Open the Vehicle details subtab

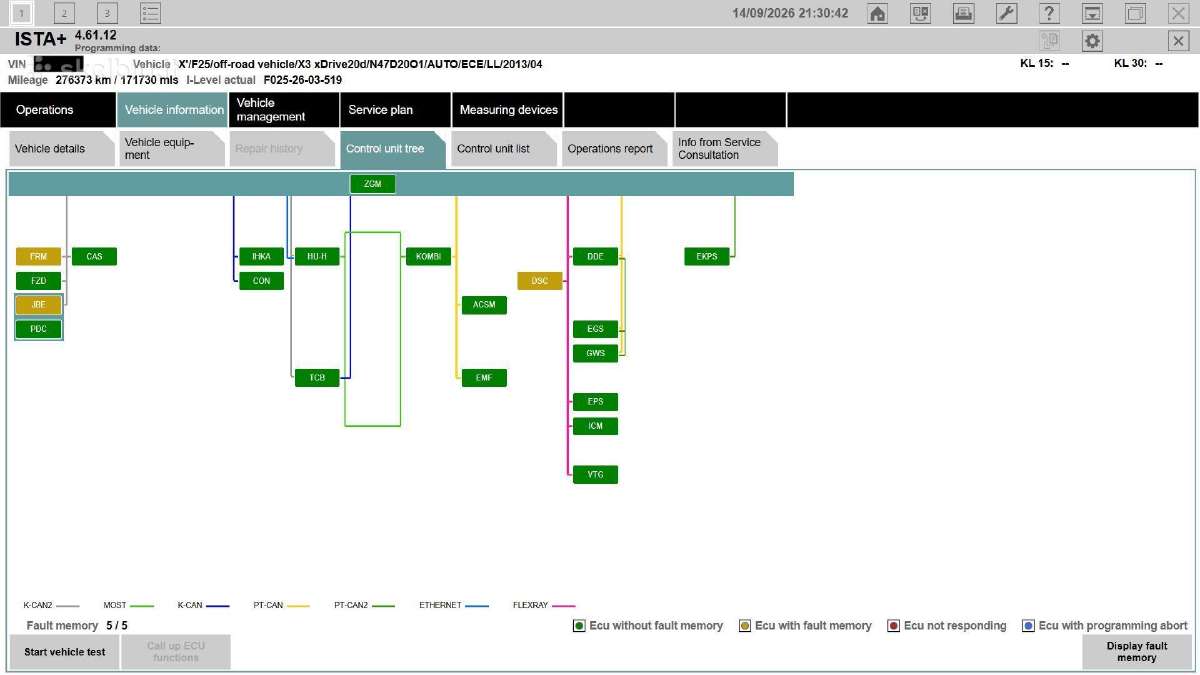click(60, 149)
